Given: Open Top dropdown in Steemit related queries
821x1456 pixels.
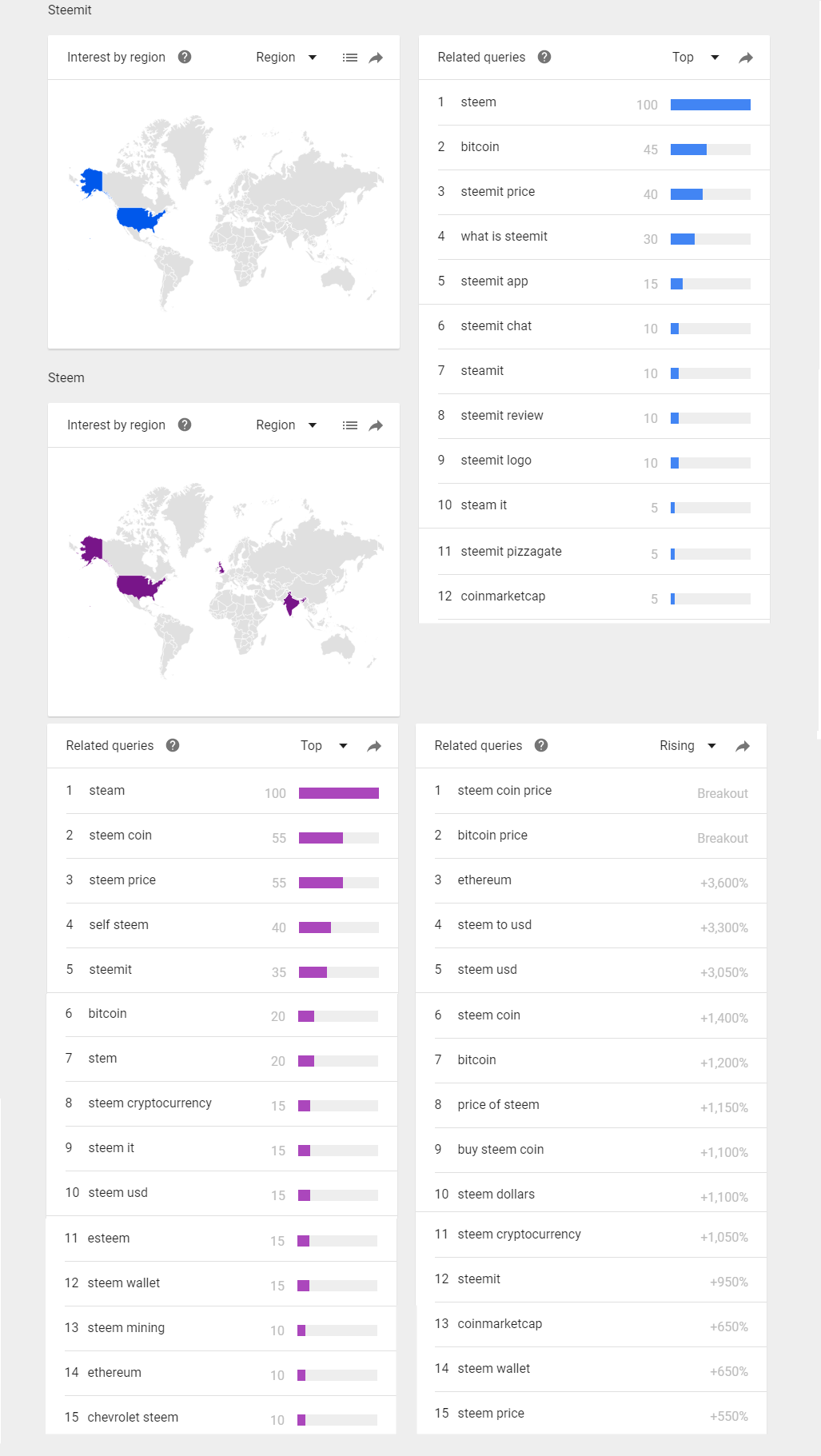Looking at the screenshot, I should point(695,58).
